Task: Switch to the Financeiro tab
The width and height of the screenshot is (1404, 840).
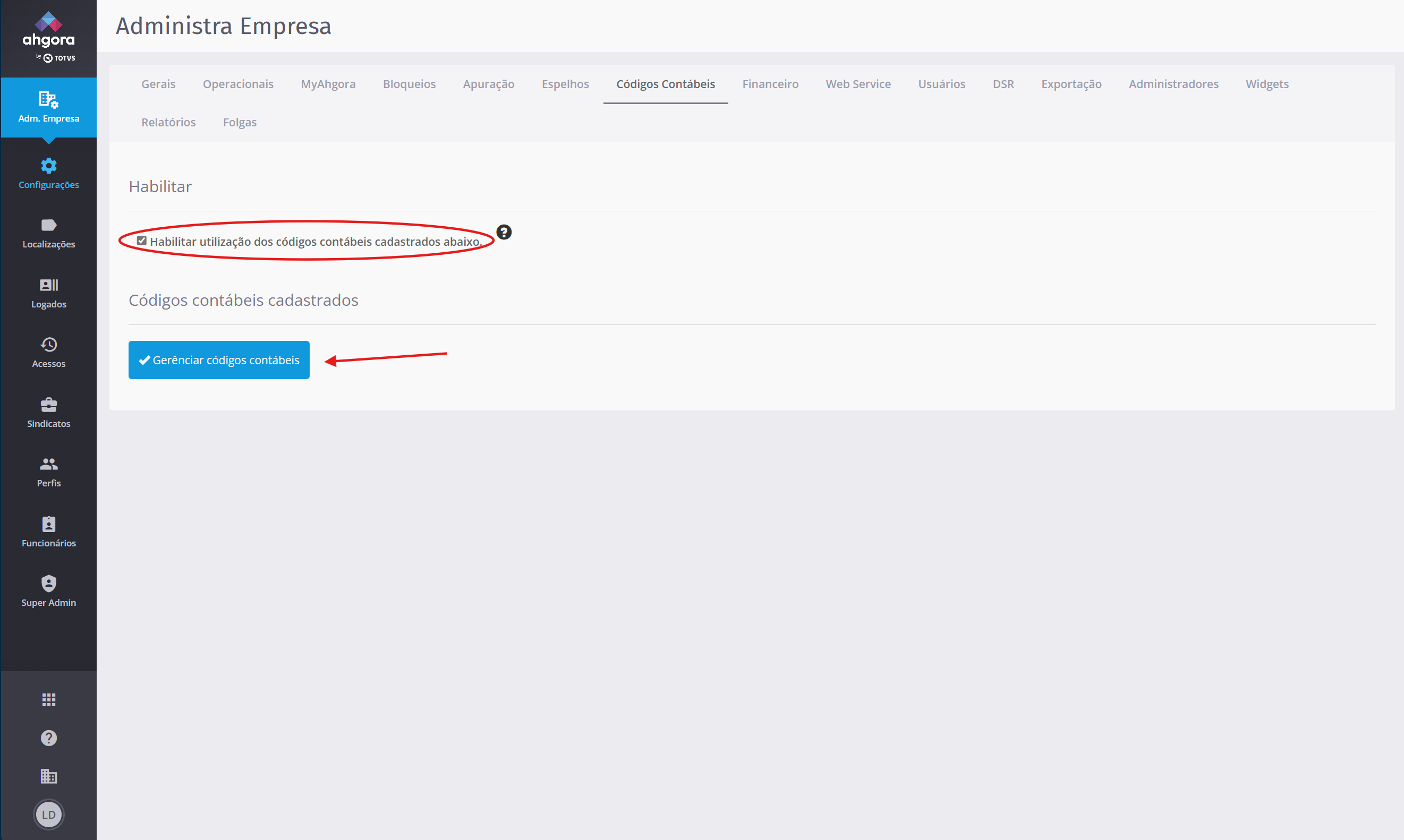Action: [x=770, y=84]
